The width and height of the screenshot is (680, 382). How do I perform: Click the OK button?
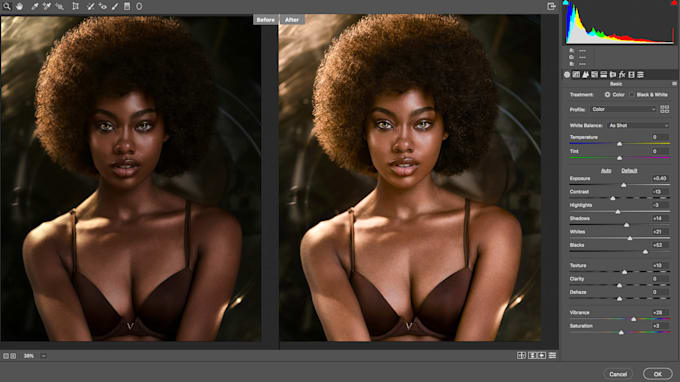(x=657, y=374)
